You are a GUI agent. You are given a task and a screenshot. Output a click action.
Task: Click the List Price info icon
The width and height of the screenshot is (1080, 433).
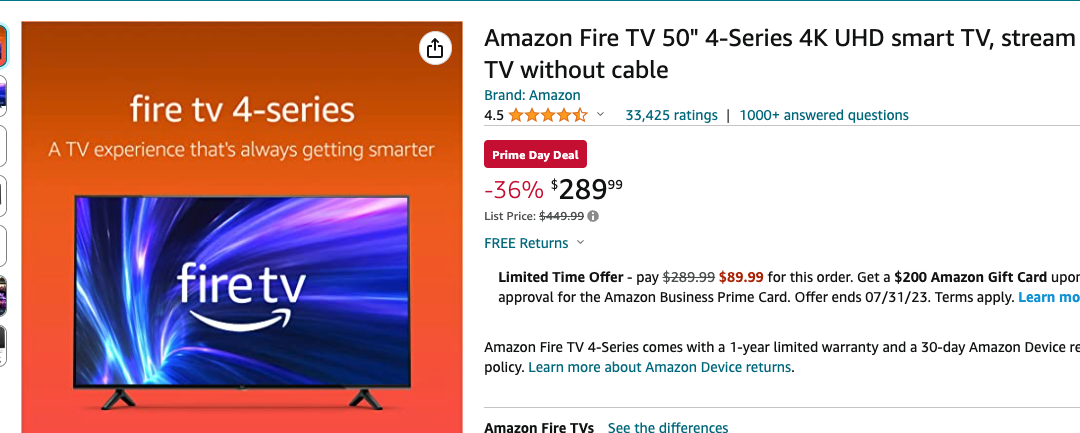(594, 215)
